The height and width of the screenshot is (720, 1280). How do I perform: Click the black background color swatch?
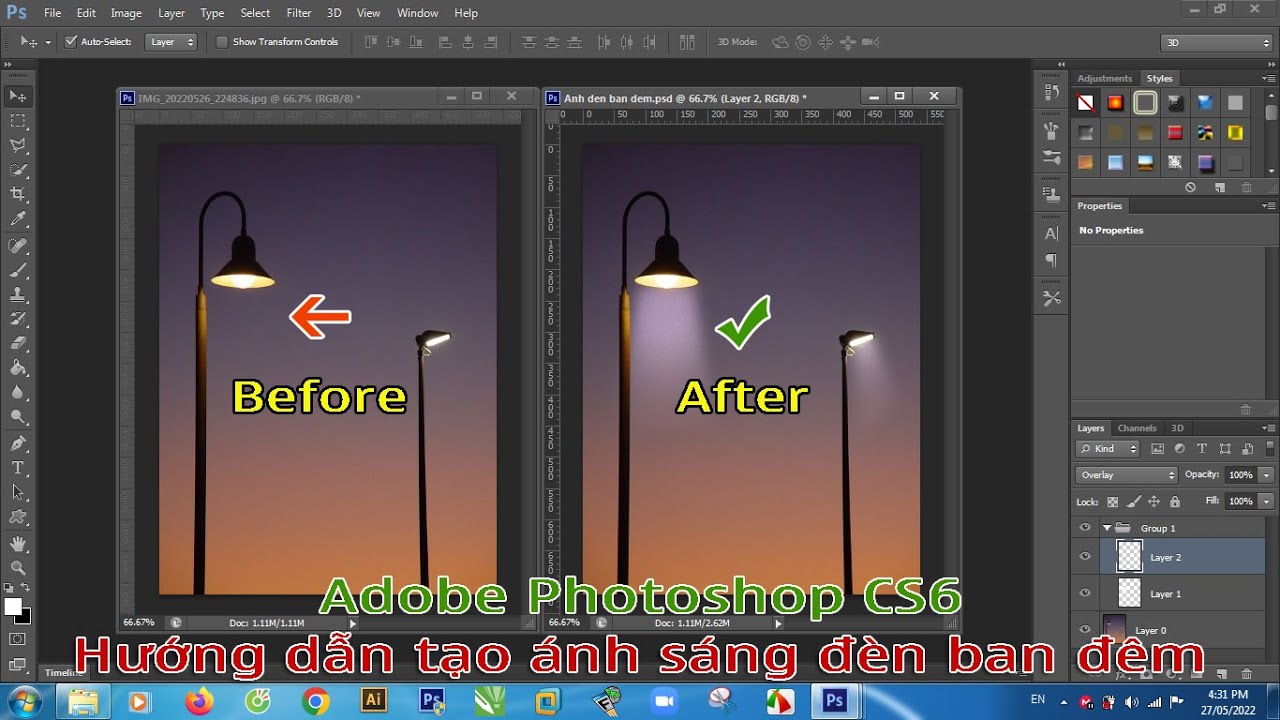click(x=23, y=616)
